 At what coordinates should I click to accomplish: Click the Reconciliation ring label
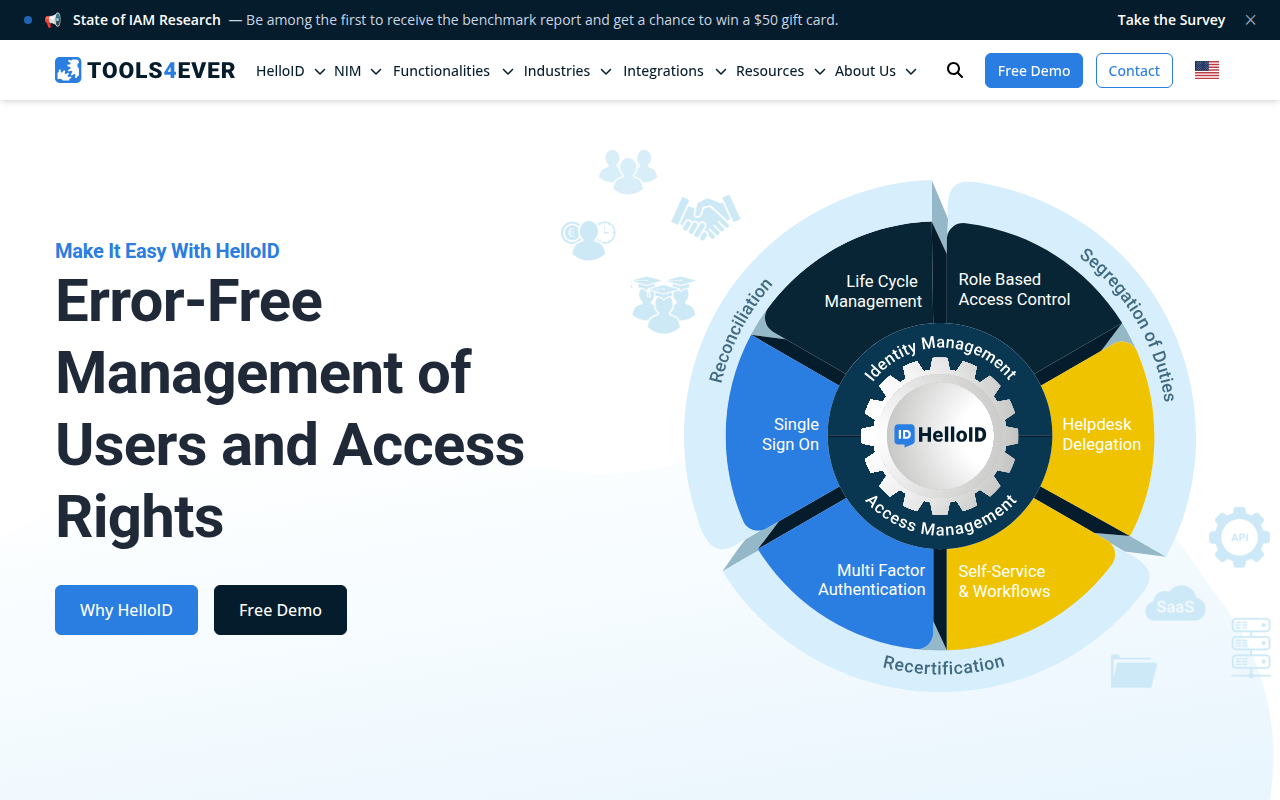pos(740,331)
